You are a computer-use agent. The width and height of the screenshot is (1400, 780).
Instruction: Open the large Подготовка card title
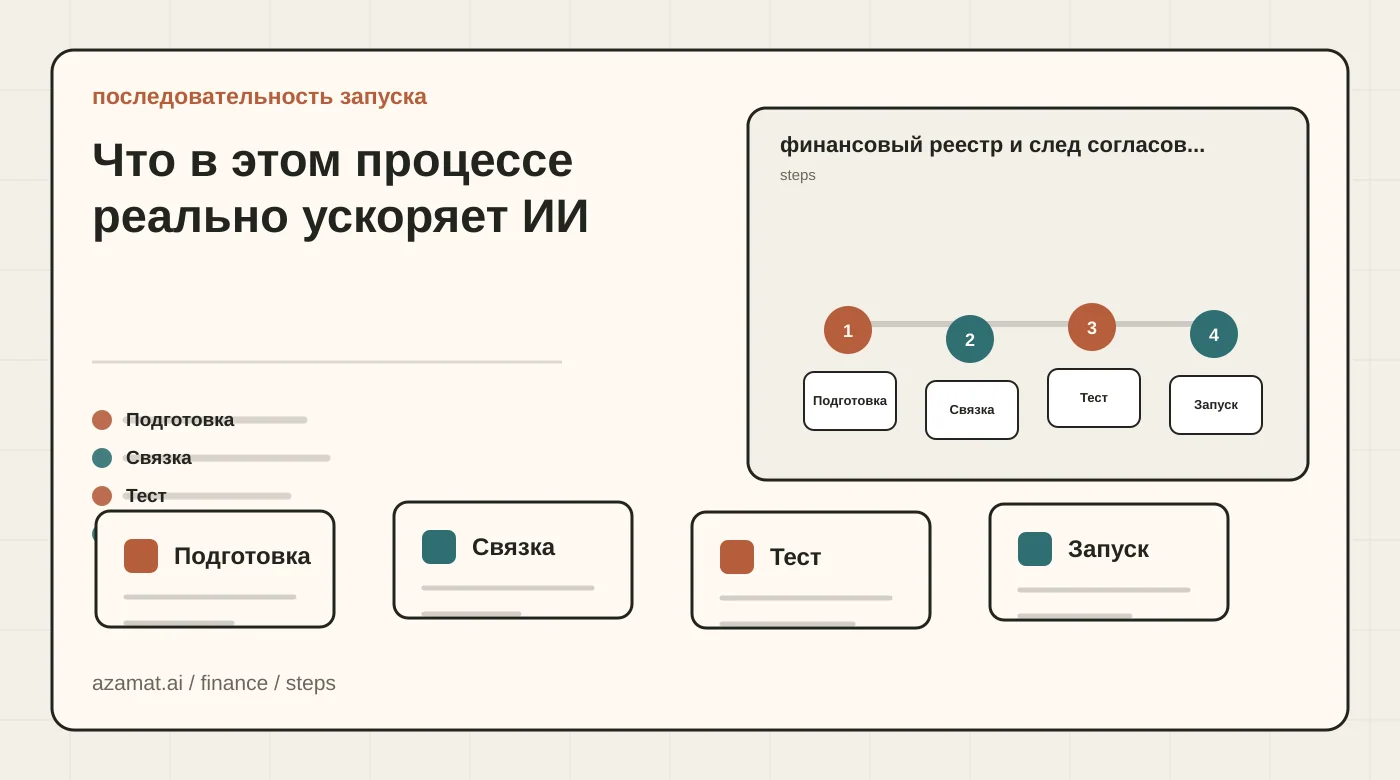[242, 556]
